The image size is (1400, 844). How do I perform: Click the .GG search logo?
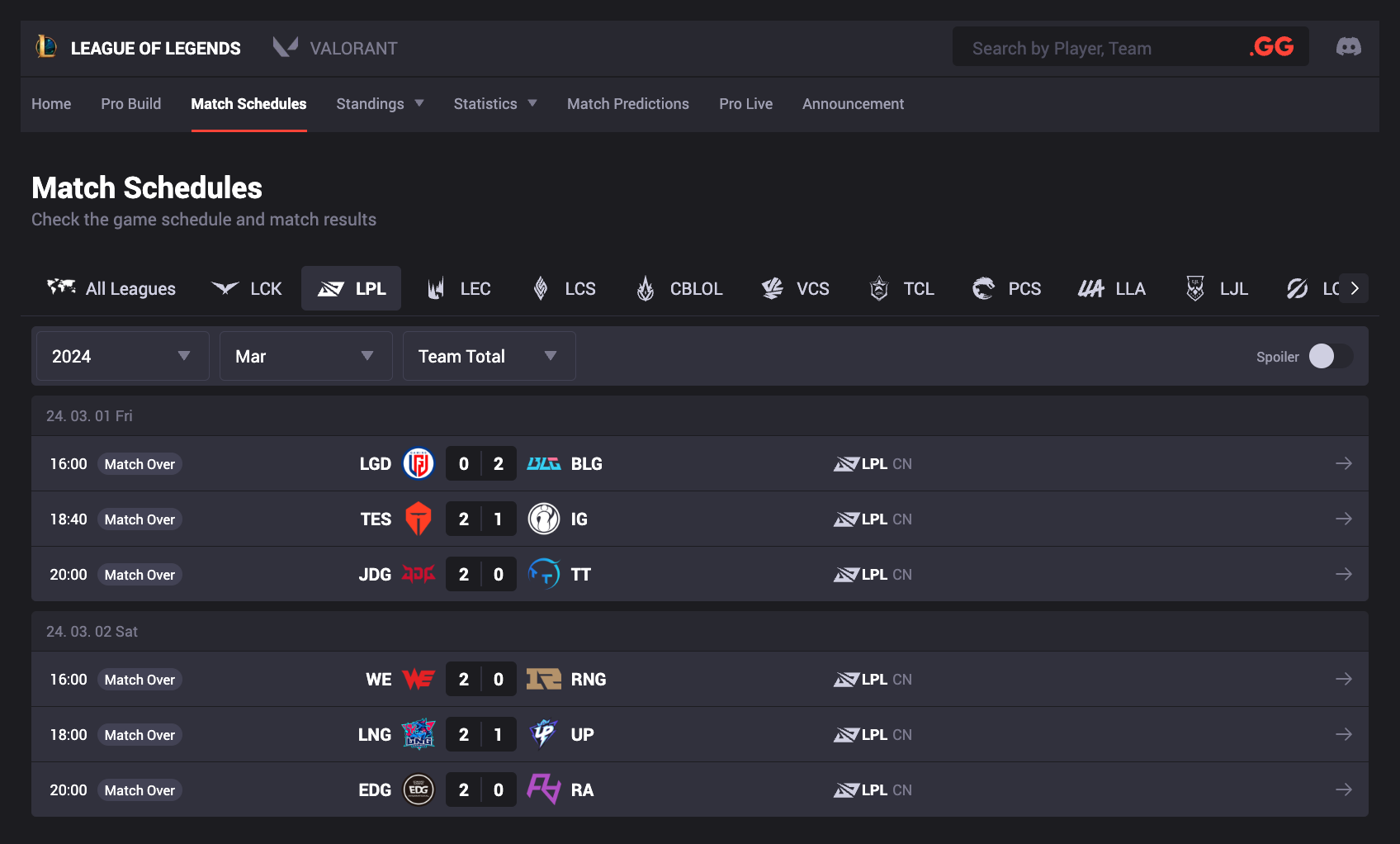[x=1272, y=47]
